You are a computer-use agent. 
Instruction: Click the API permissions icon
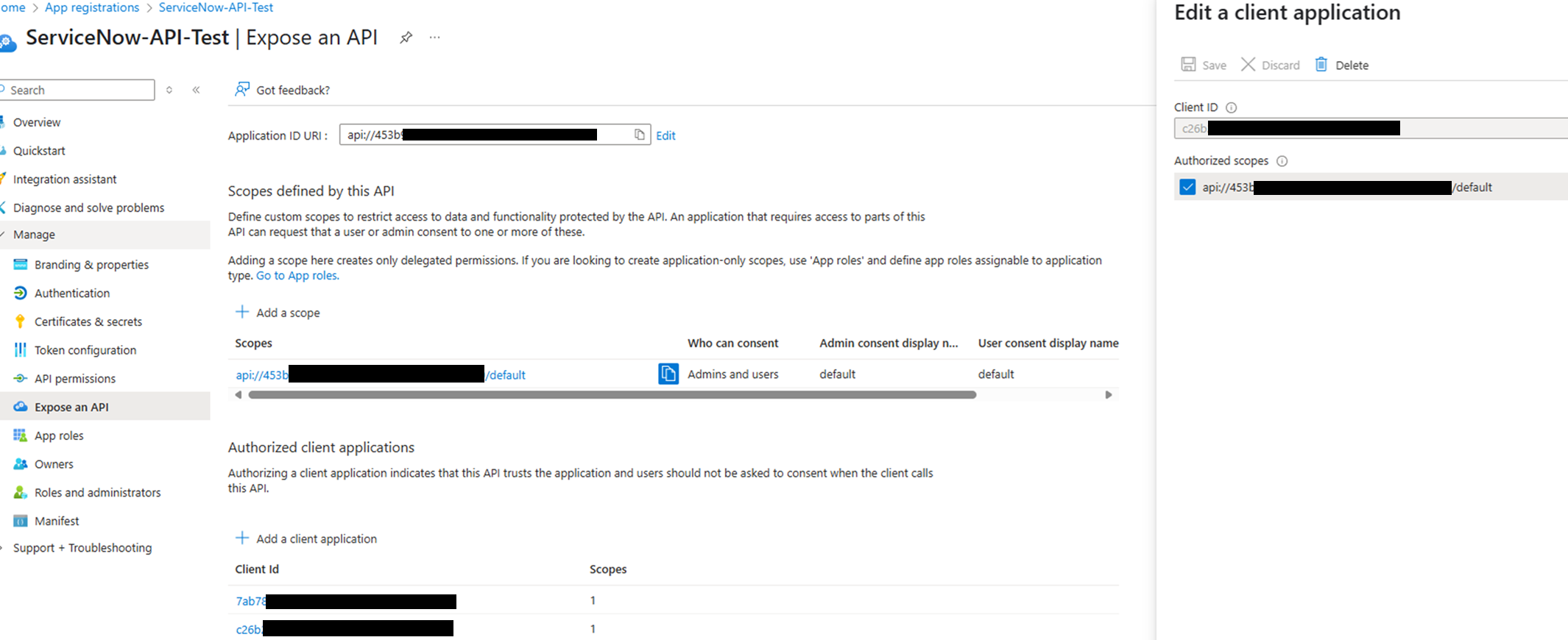tap(21, 378)
